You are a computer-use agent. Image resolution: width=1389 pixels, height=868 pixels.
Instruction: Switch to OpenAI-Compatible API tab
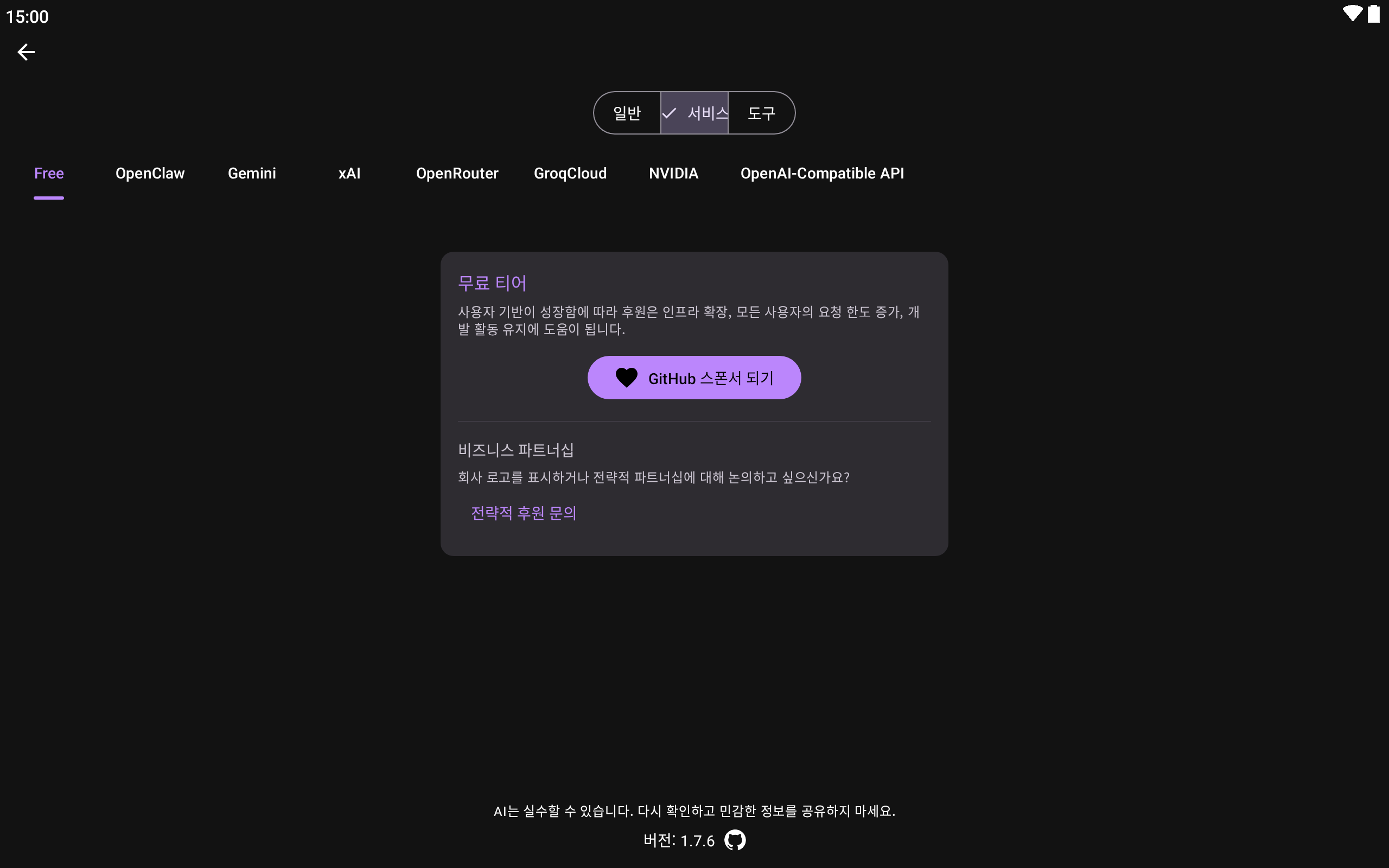tap(822, 174)
